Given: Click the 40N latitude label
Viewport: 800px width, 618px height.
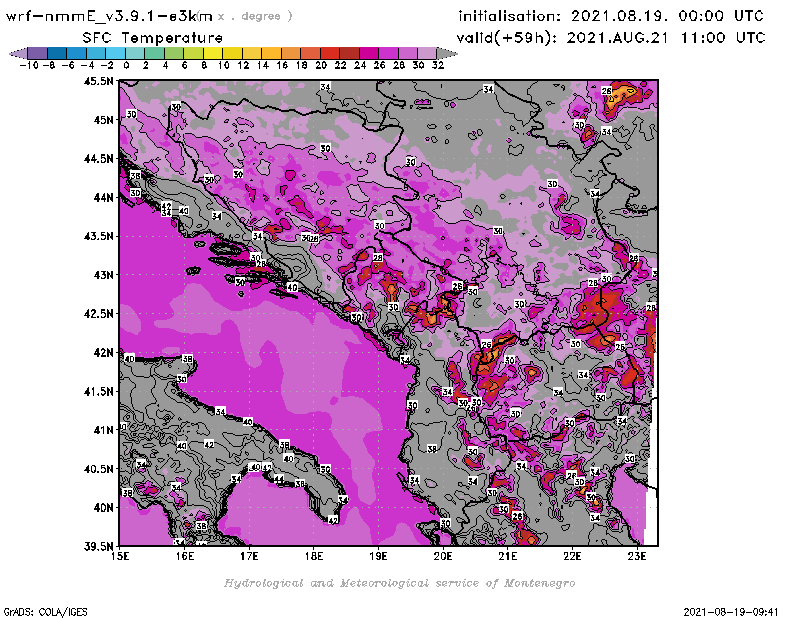Looking at the screenshot, I should click(x=103, y=508).
